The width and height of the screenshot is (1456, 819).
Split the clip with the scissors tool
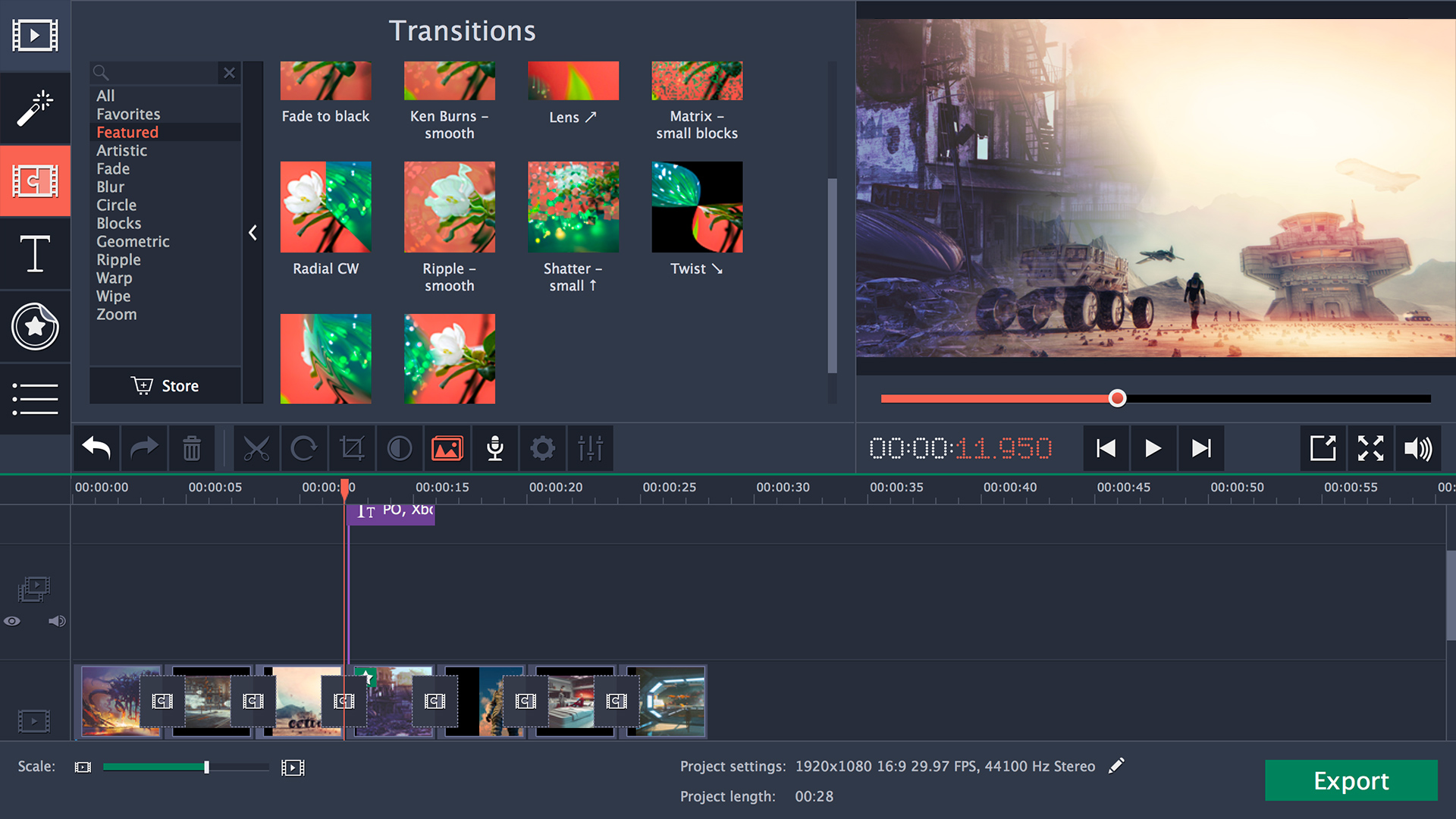click(257, 448)
